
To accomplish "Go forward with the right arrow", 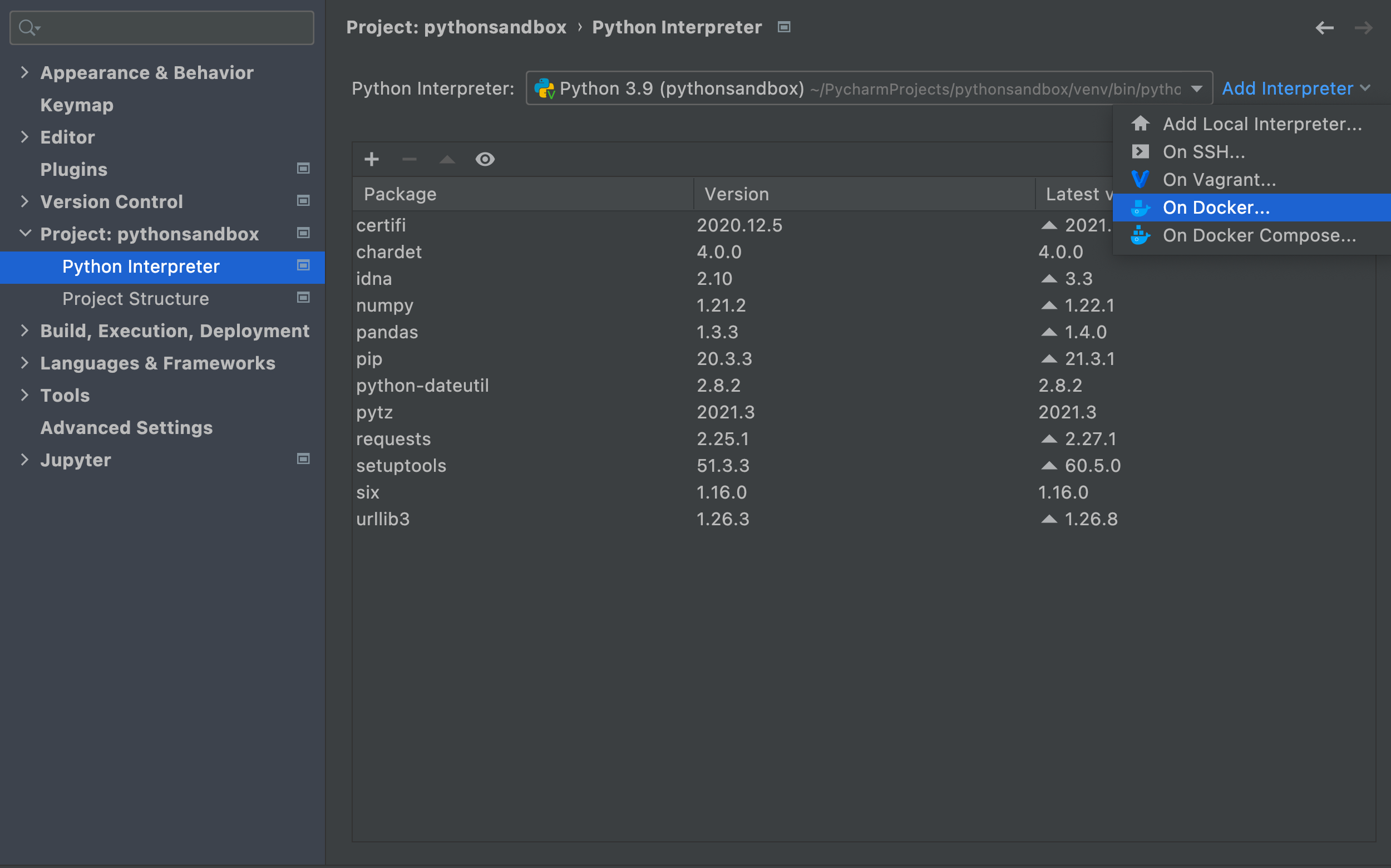I will point(1363,28).
